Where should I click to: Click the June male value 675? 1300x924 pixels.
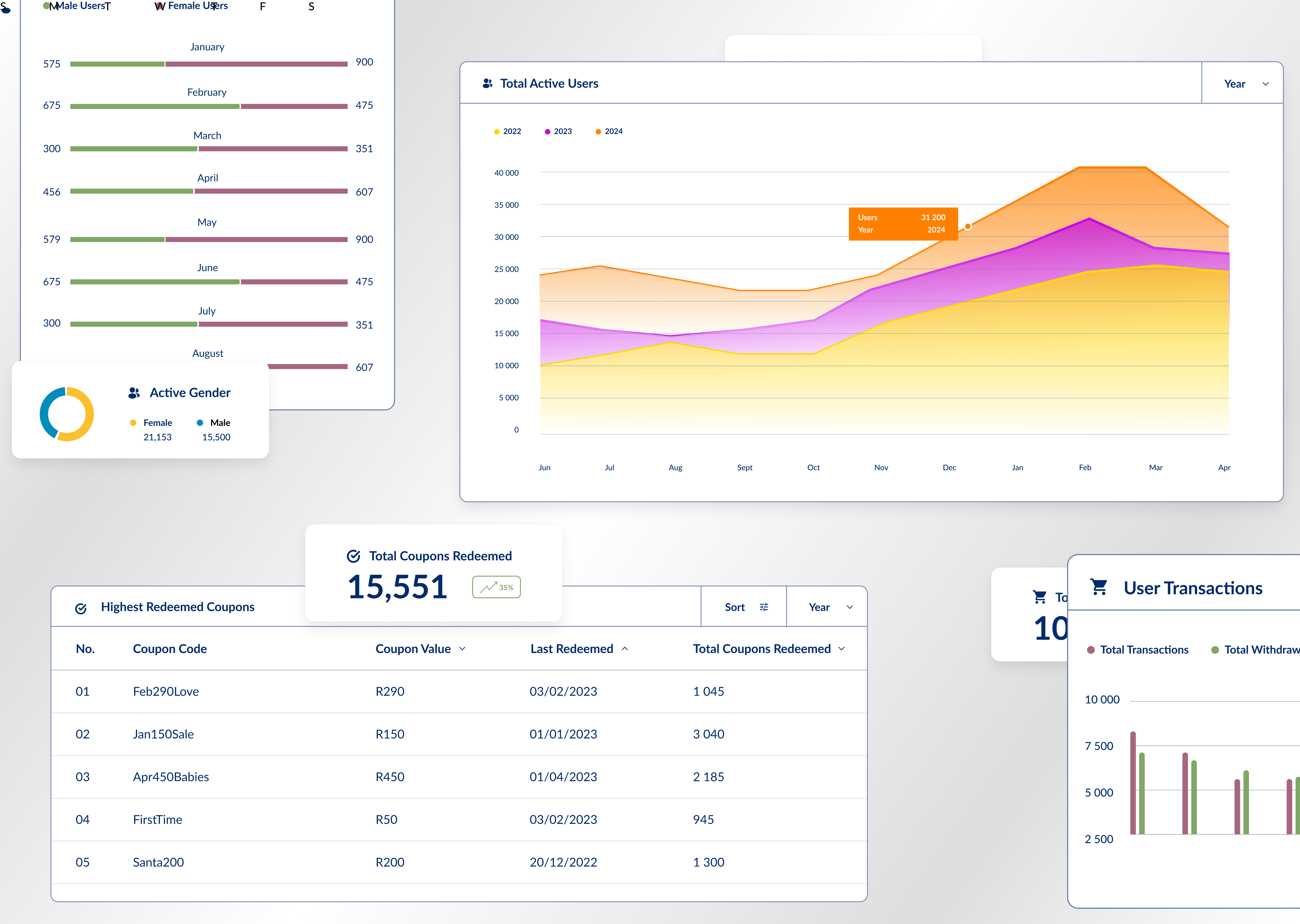(52, 282)
